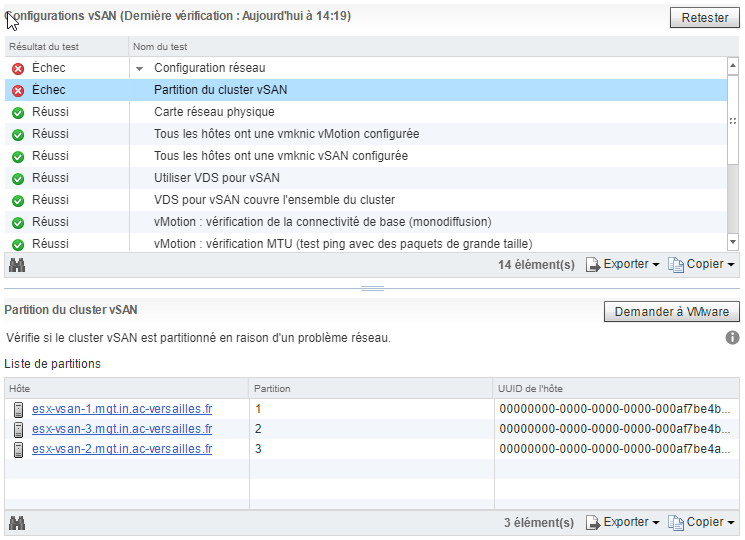
Task: Collapse the Configuration réseau tree node
Action: coord(139,68)
